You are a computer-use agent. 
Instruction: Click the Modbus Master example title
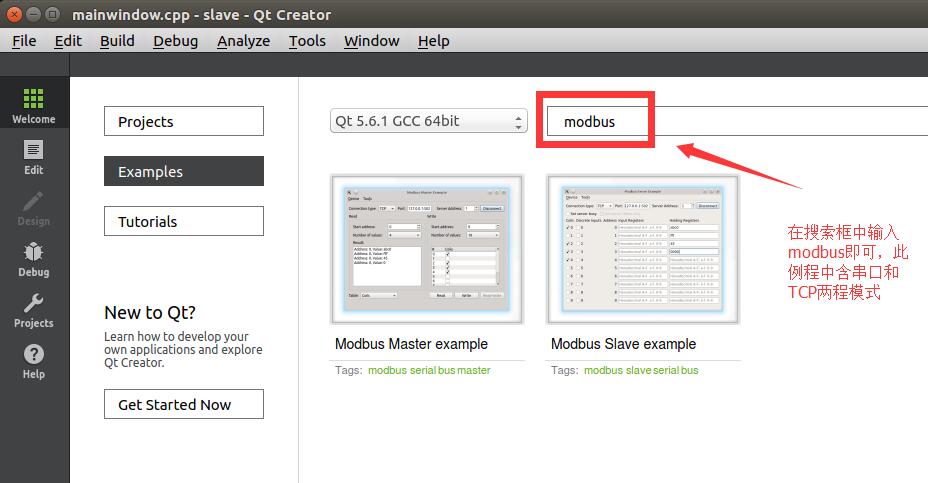click(411, 344)
